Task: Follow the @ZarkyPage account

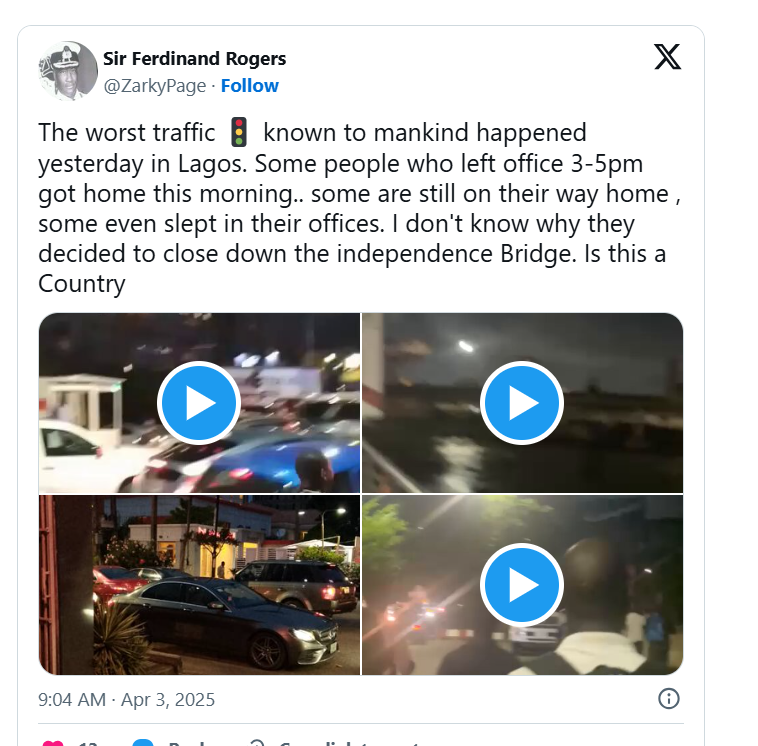Action: click(249, 86)
